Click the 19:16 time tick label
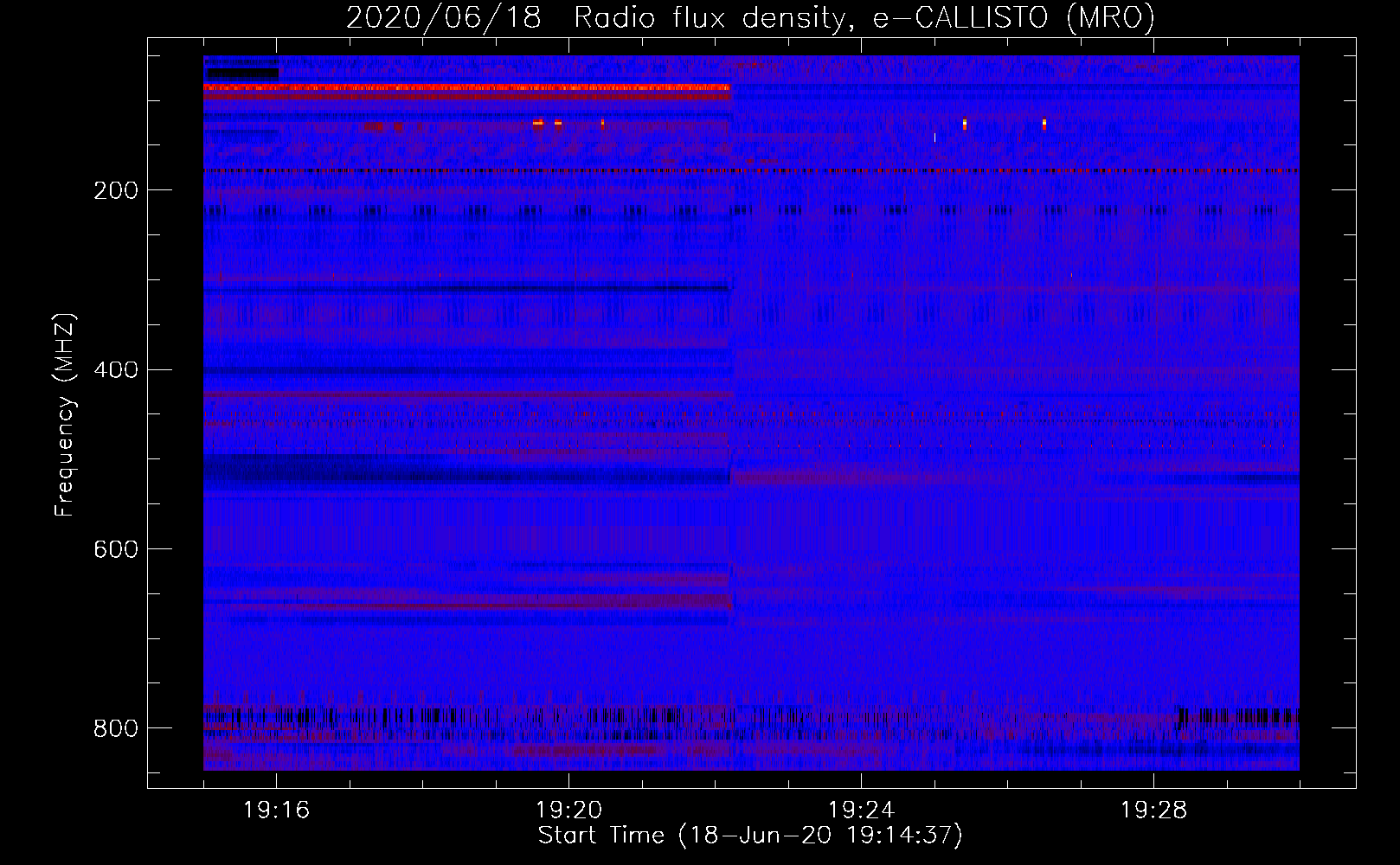Viewport: 1400px width, 865px height. point(277,811)
